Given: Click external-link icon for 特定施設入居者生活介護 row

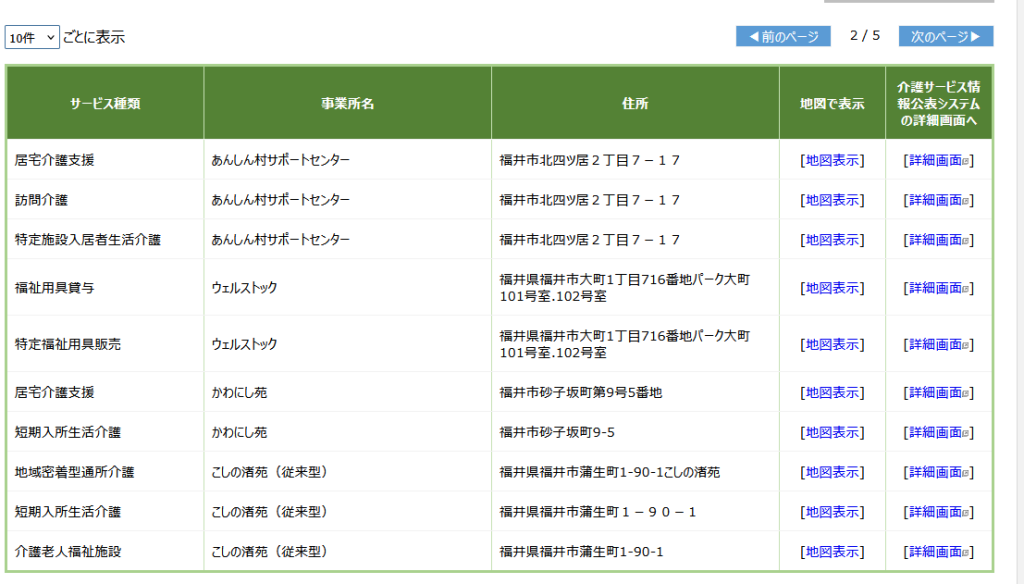Looking at the screenshot, I should (x=965, y=240).
